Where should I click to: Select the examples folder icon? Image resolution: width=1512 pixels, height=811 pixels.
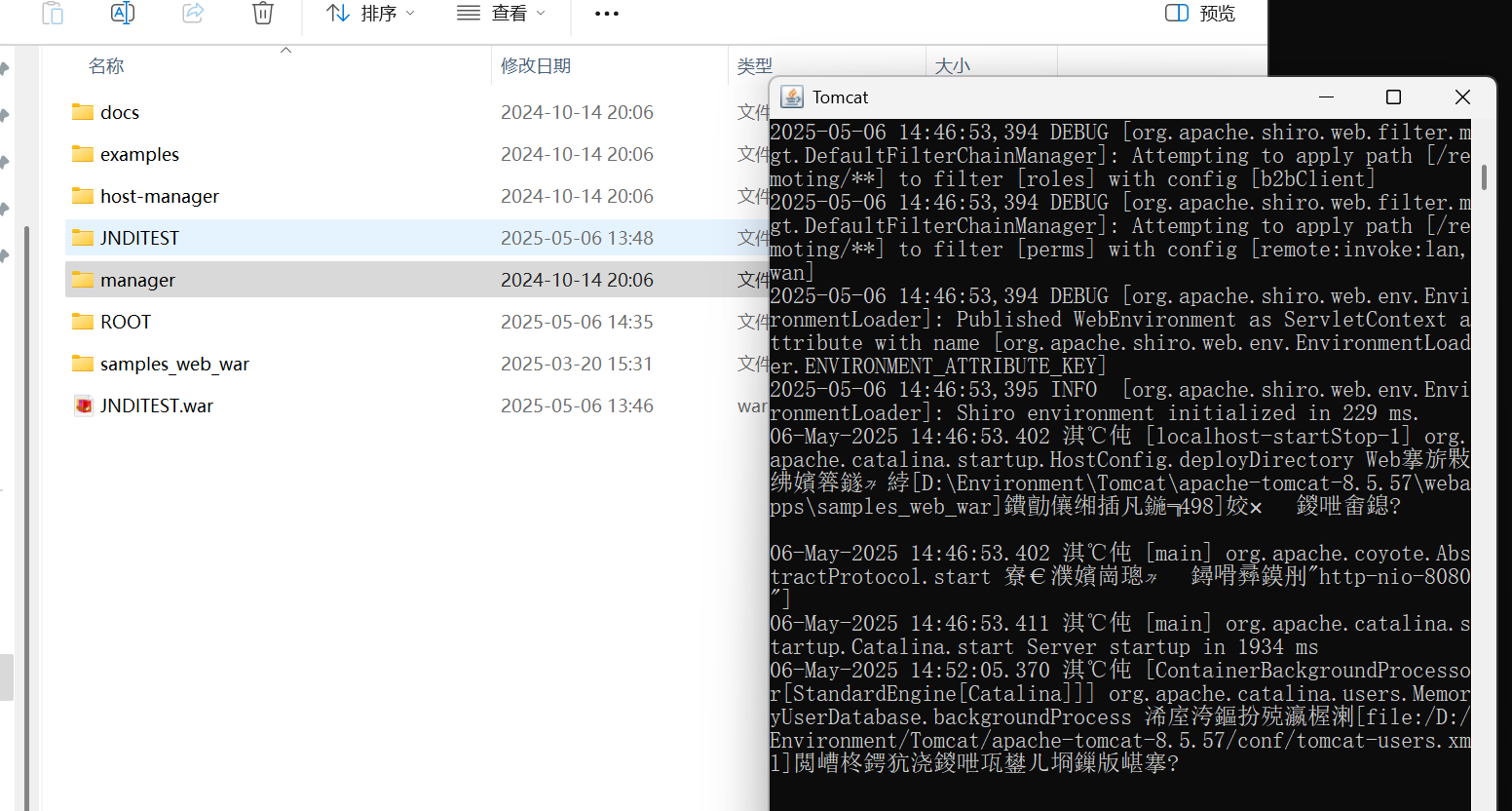click(83, 154)
